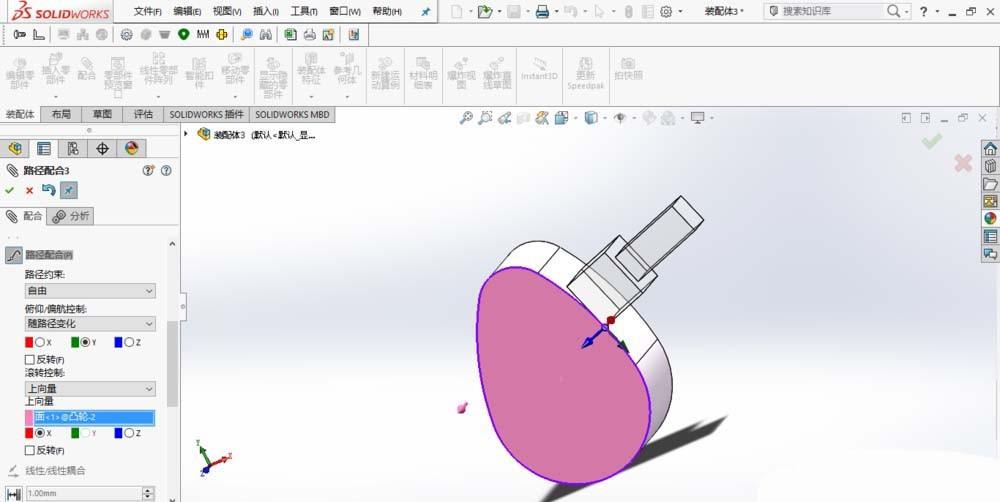The width and height of the screenshot is (1000, 502).
Task: Open the ConfigurationManager tab icon
Action: coord(73,149)
